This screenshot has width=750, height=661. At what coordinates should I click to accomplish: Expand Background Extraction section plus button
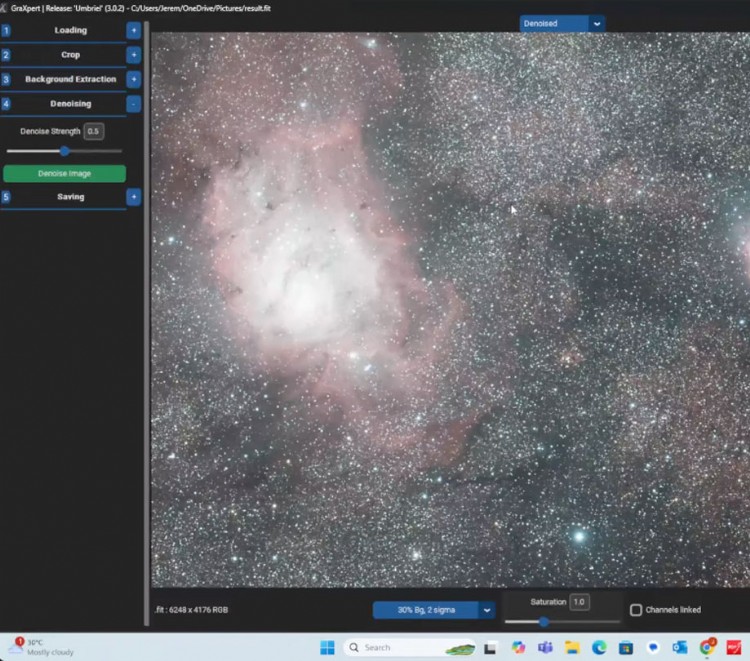click(x=134, y=79)
